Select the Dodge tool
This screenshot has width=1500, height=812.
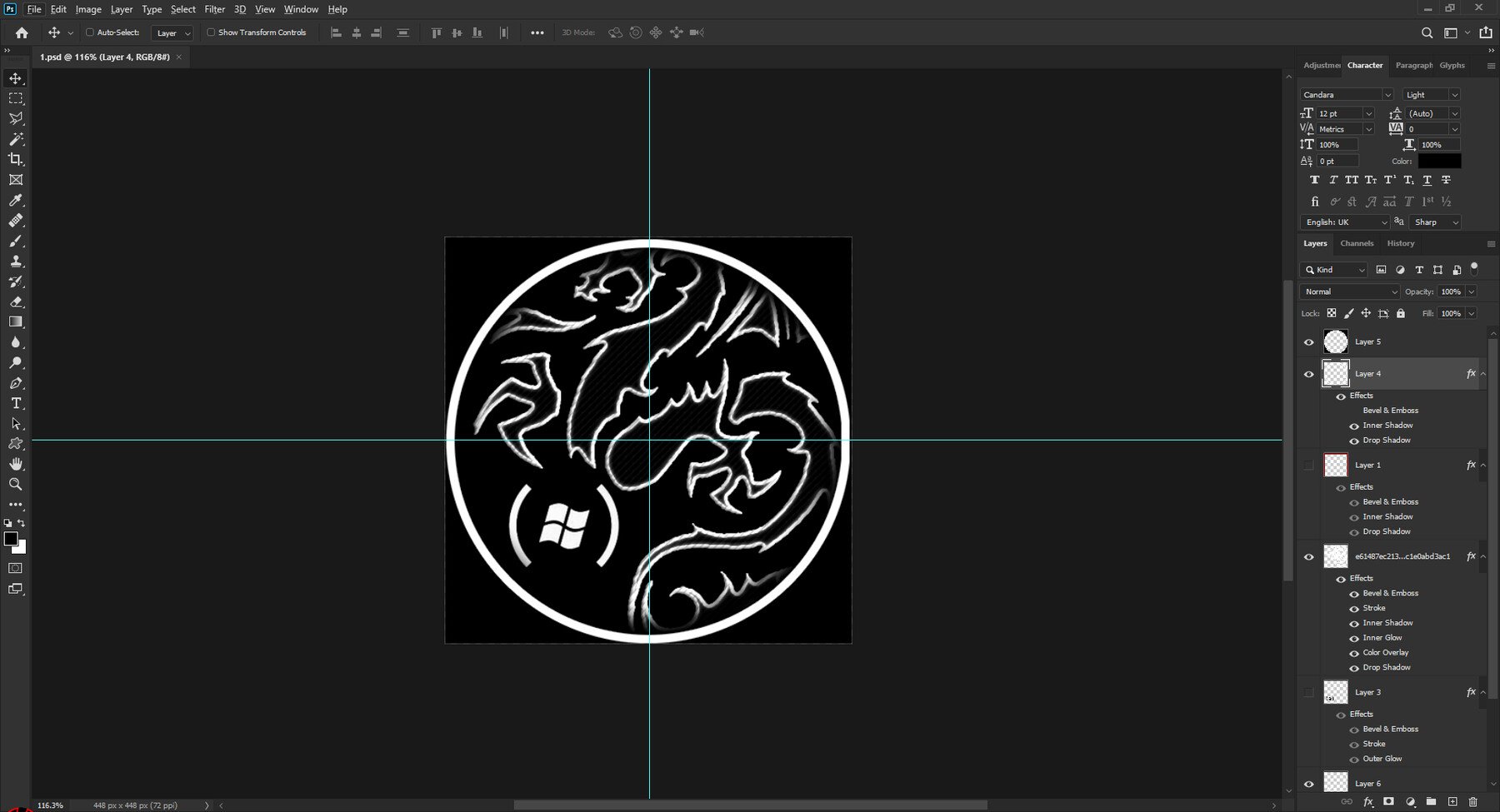(x=16, y=362)
